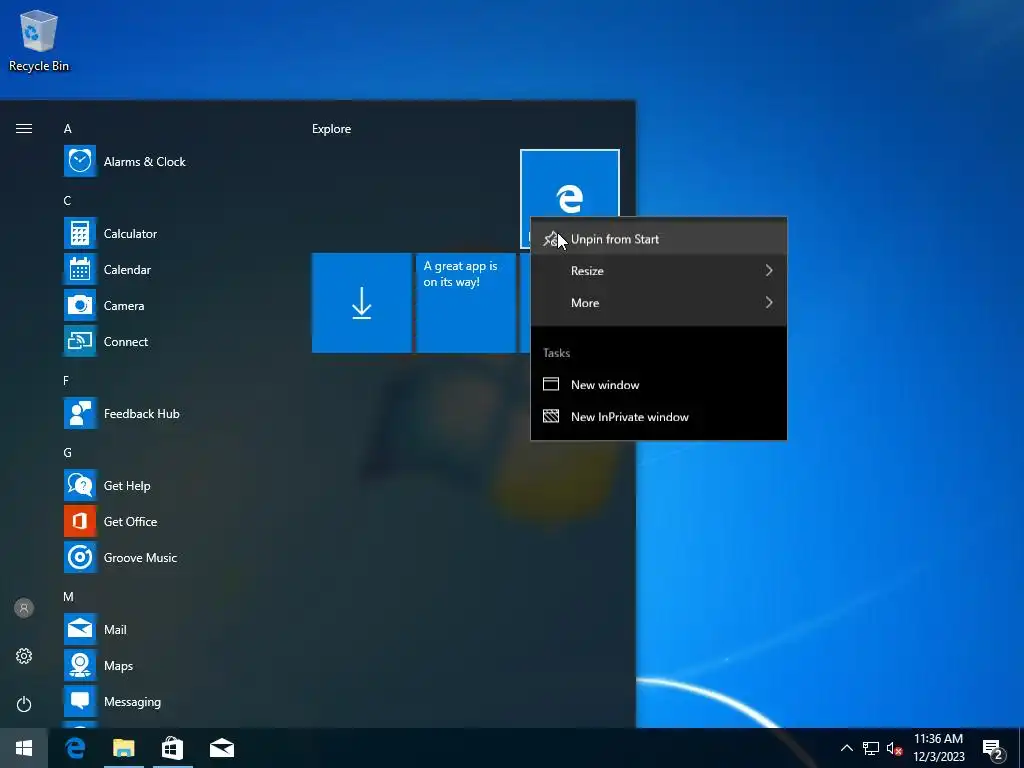Open Microsoft Store from the taskbar
This screenshot has width=1024, height=768.
click(172, 748)
